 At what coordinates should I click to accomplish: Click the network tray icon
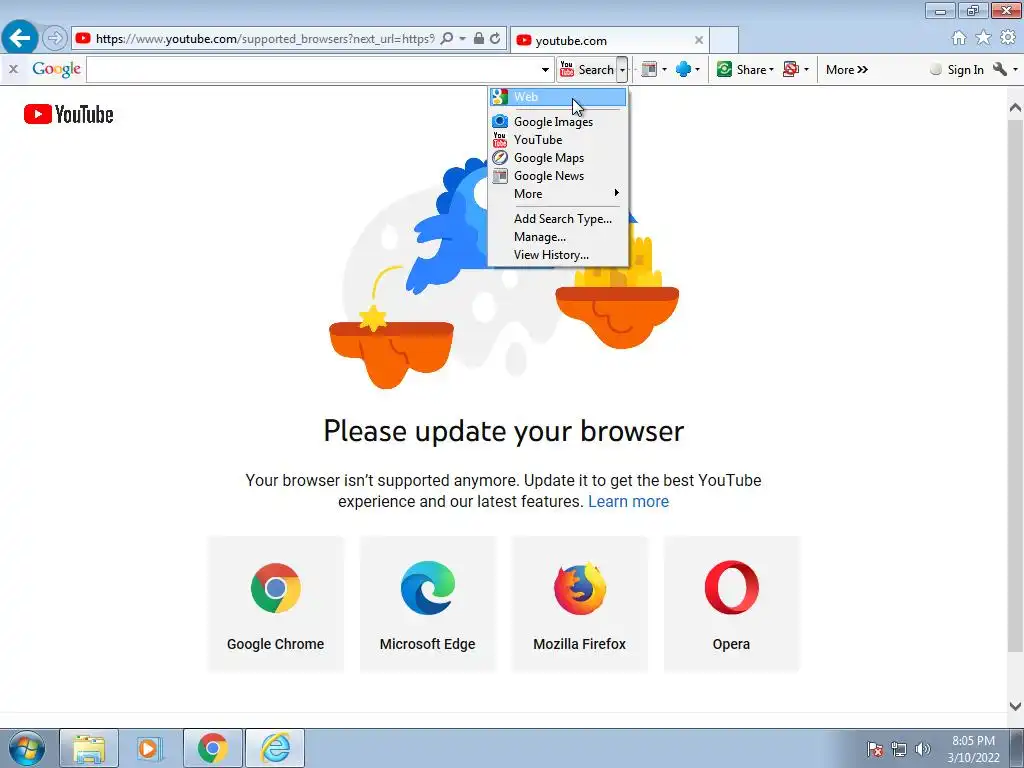tap(899, 749)
